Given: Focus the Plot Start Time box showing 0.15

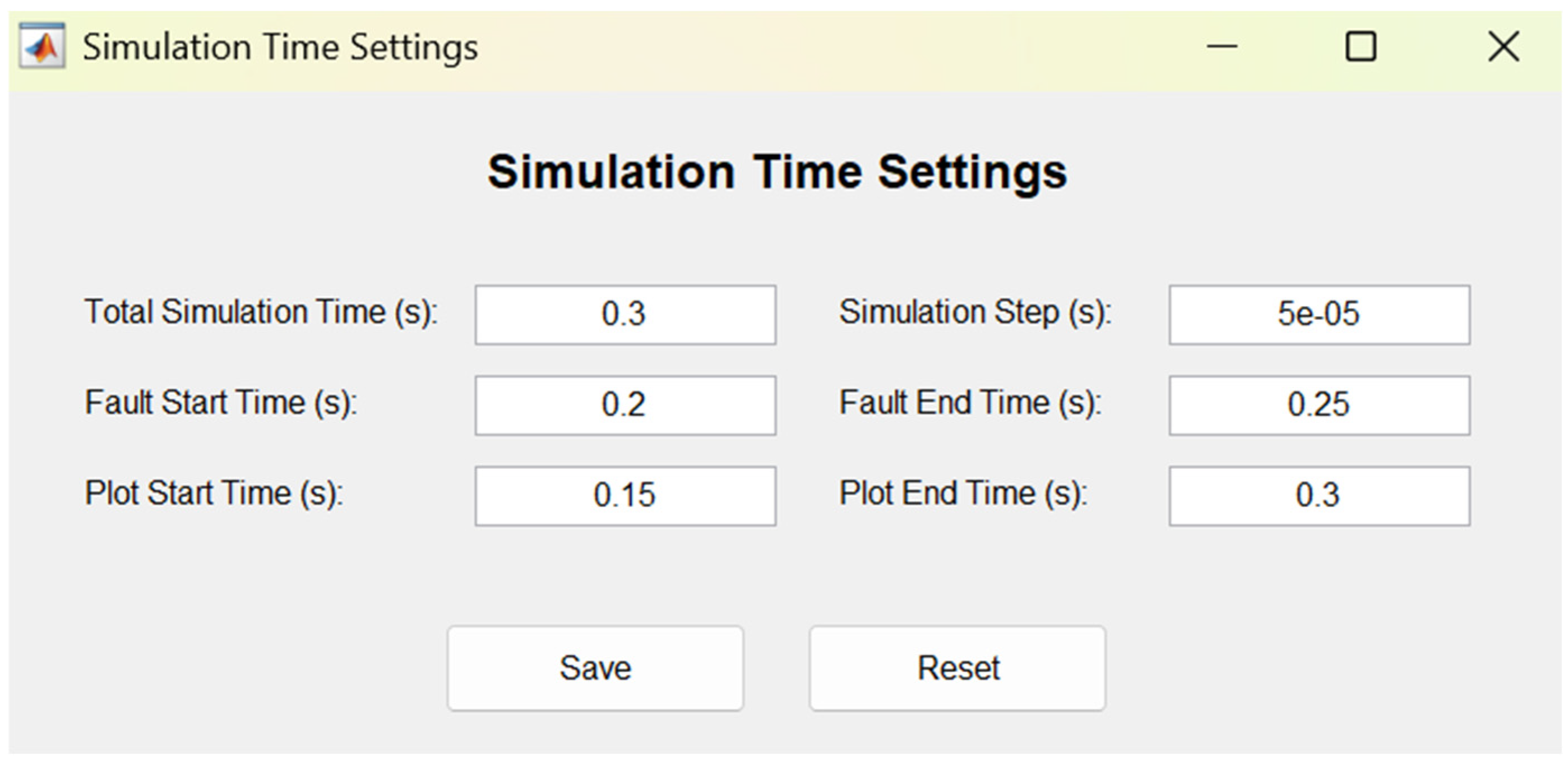Looking at the screenshot, I should pos(625,495).
